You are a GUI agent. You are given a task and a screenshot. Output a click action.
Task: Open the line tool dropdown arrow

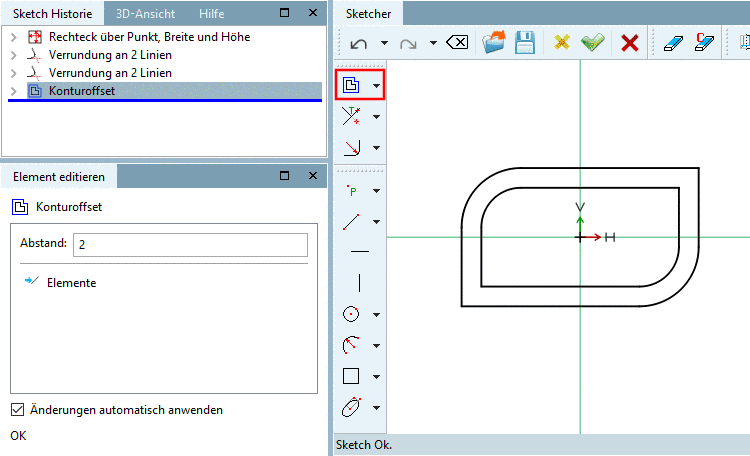[376, 222]
